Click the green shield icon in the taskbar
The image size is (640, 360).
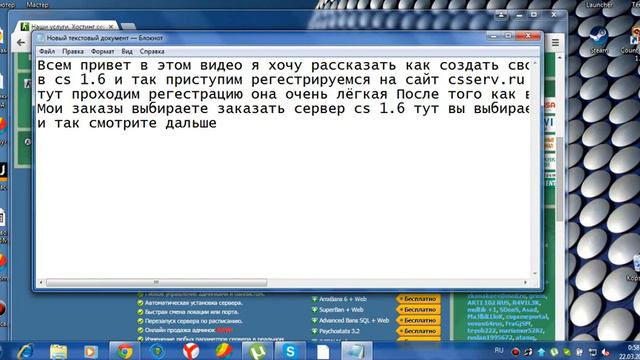[x=158, y=351]
